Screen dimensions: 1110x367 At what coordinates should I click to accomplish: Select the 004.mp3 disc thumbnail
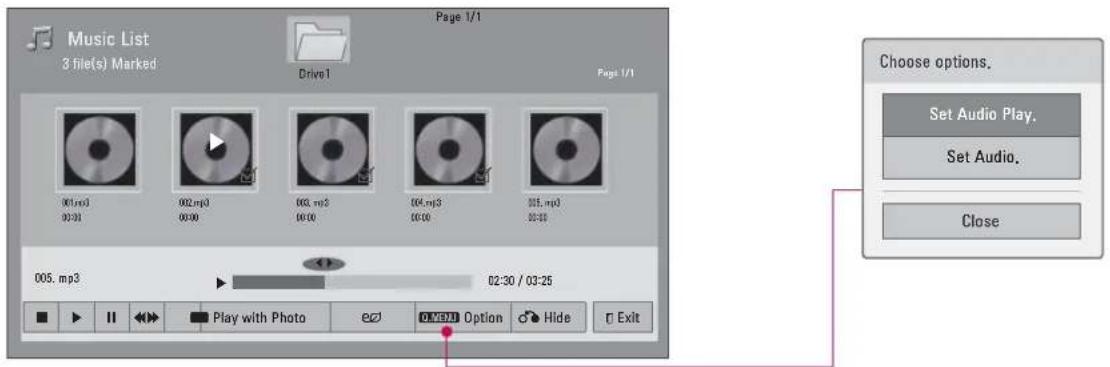tap(449, 149)
